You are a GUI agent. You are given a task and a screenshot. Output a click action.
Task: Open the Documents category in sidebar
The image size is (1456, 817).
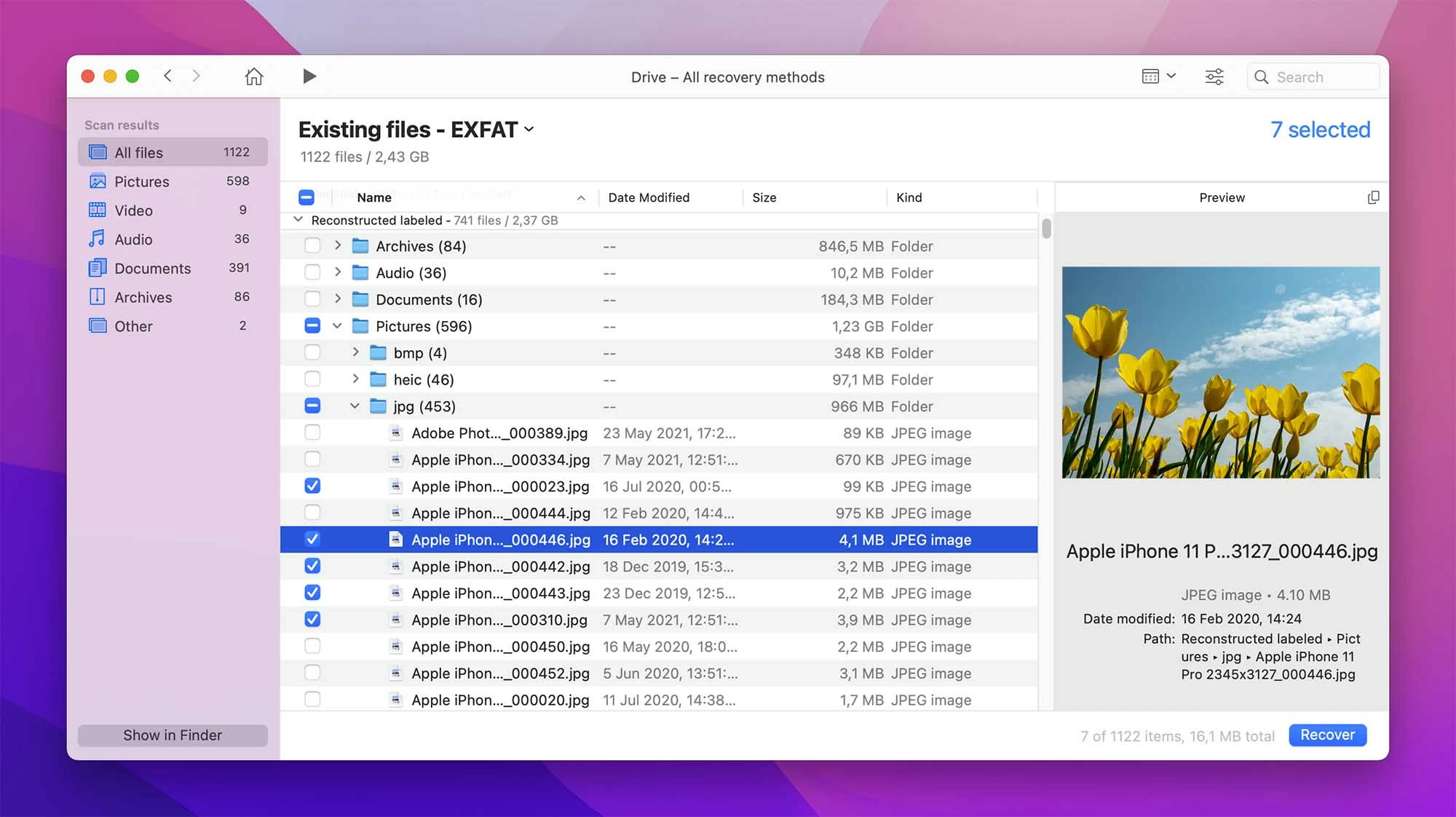(x=152, y=269)
